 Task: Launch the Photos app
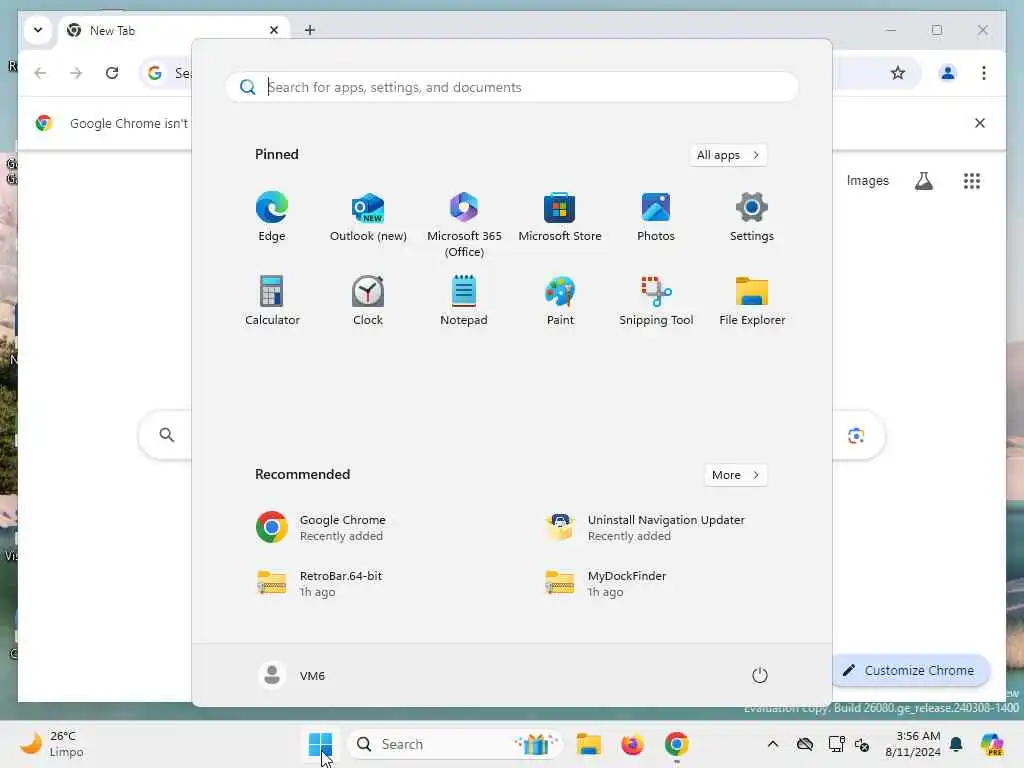point(656,217)
